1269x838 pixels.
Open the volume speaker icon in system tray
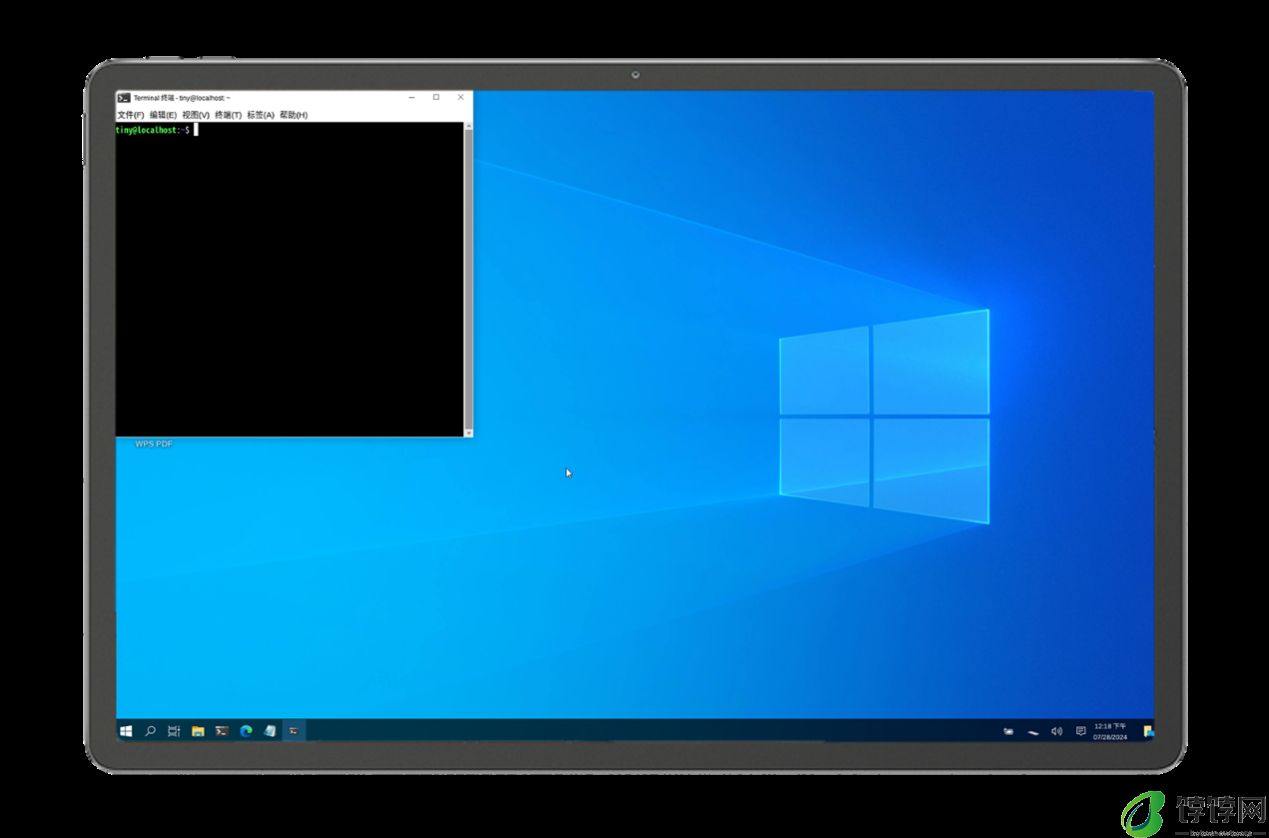coord(1057,731)
